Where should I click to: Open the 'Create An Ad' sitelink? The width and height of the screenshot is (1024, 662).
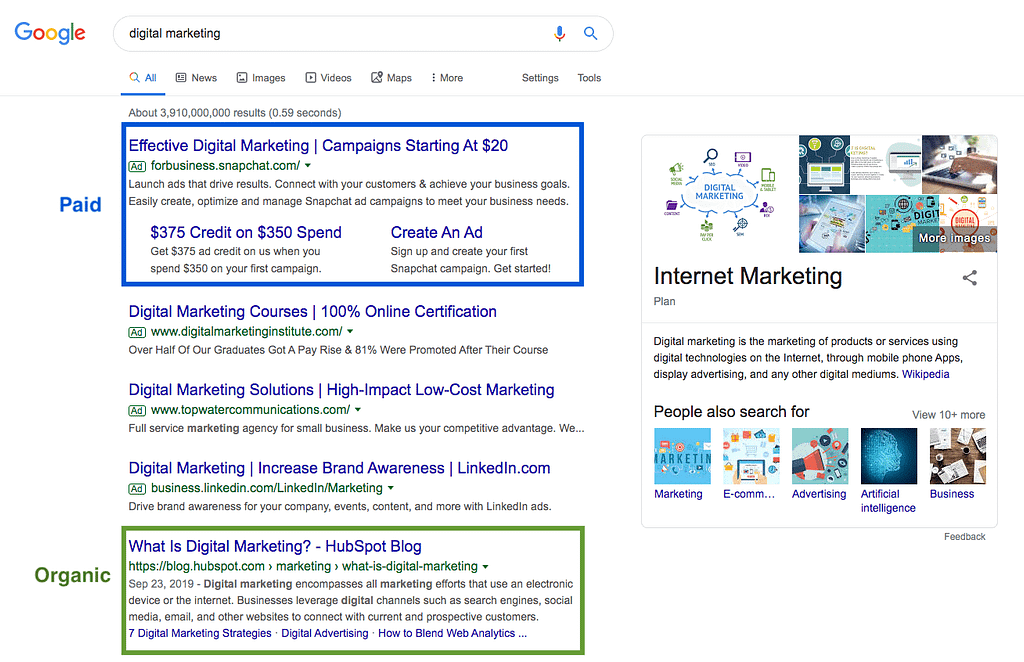(x=437, y=232)
